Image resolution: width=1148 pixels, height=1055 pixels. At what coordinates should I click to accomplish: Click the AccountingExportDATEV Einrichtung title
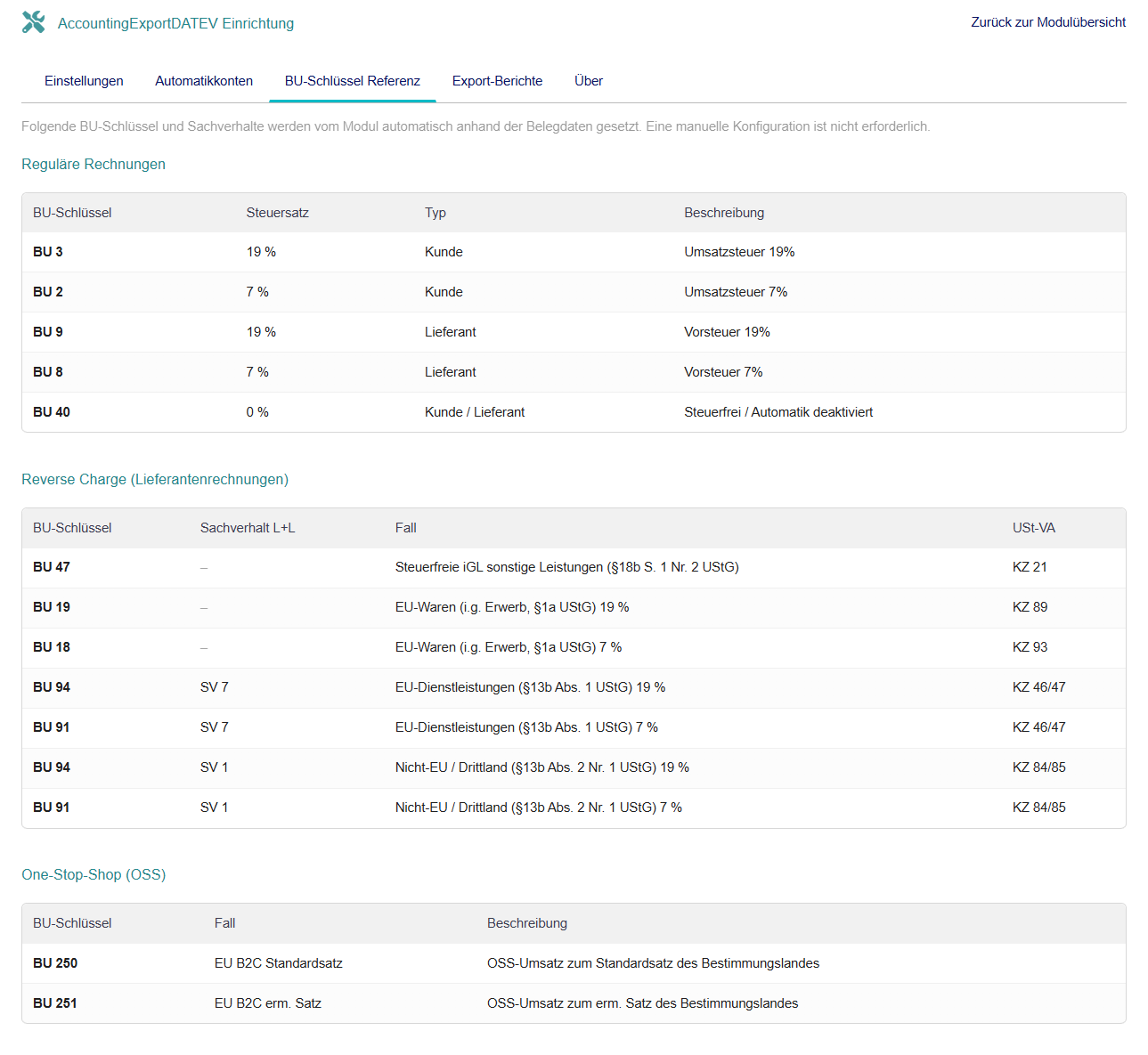pyautogui.click(x=175, y=23)
